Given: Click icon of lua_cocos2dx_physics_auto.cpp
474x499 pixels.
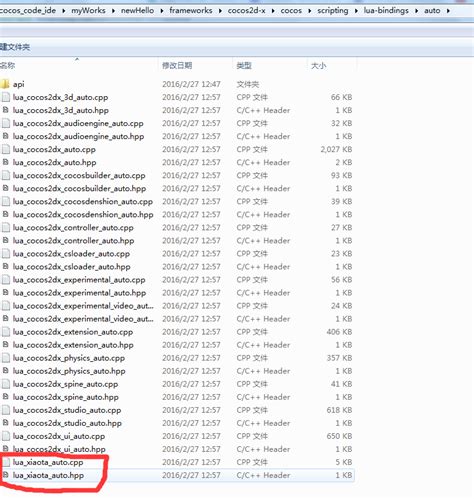Looking at the screenshot, I should [x=6, y=358].
